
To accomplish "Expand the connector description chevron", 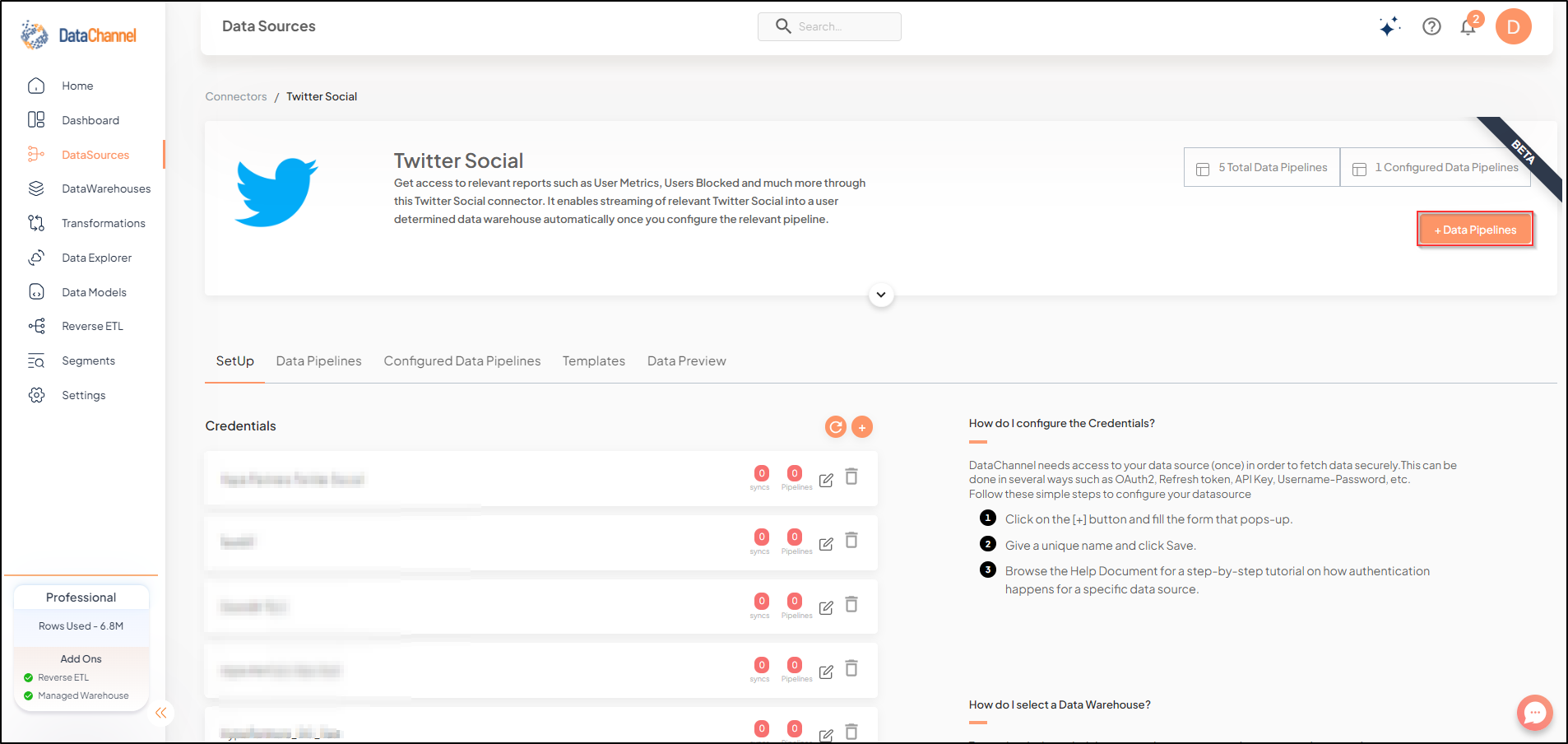I will click(881, 295).
